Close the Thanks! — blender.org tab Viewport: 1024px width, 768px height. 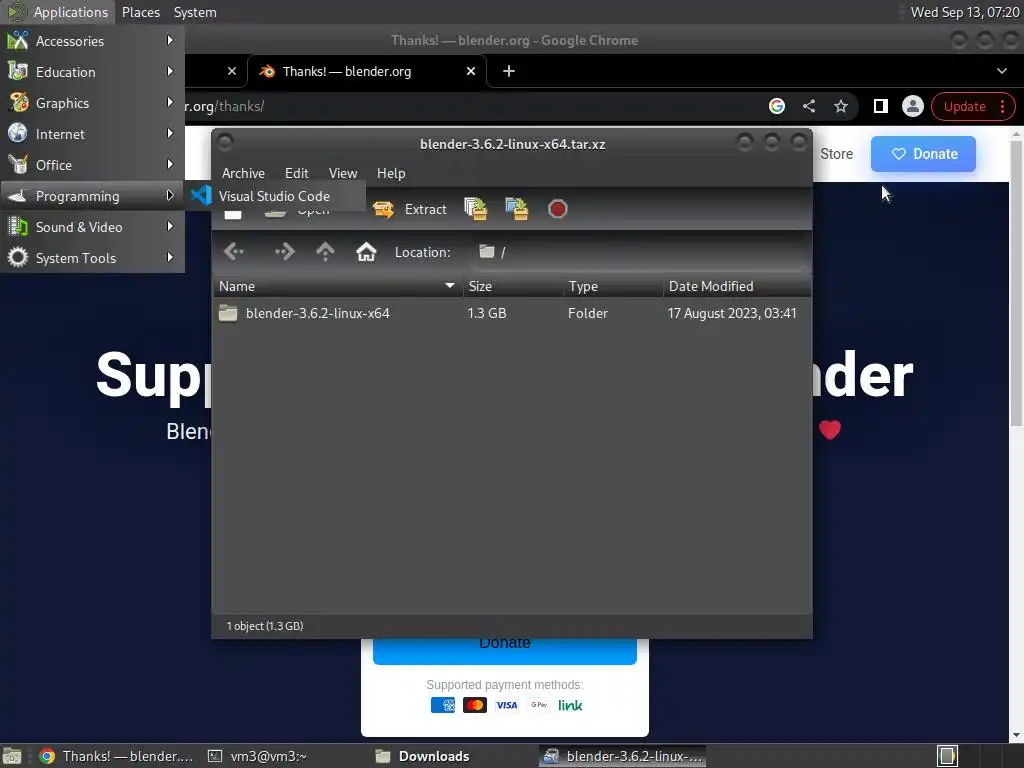click(471, 71)
